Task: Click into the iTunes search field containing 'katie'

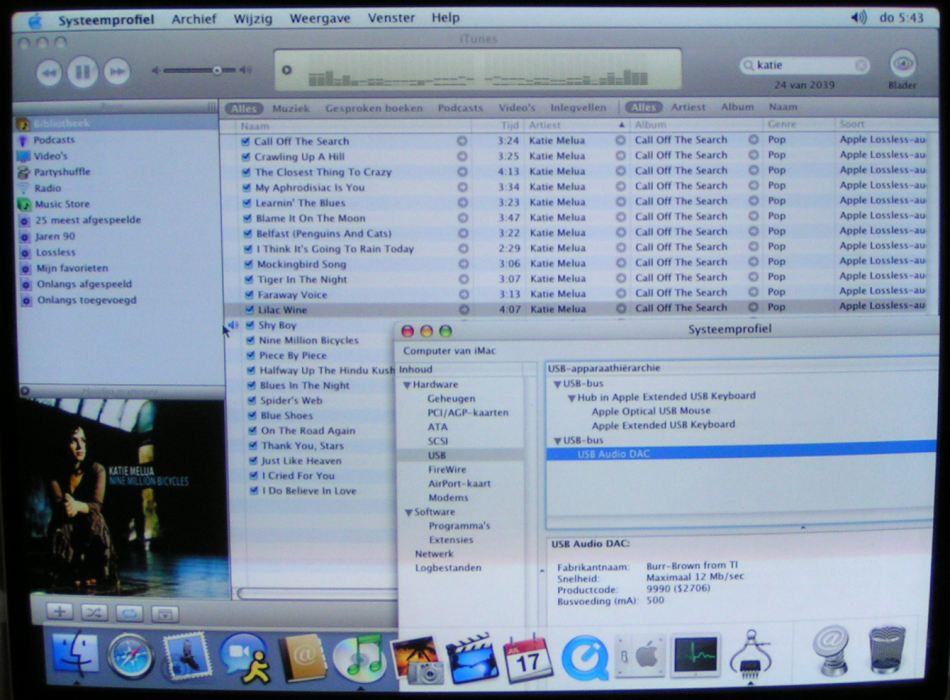Action: 804,65
